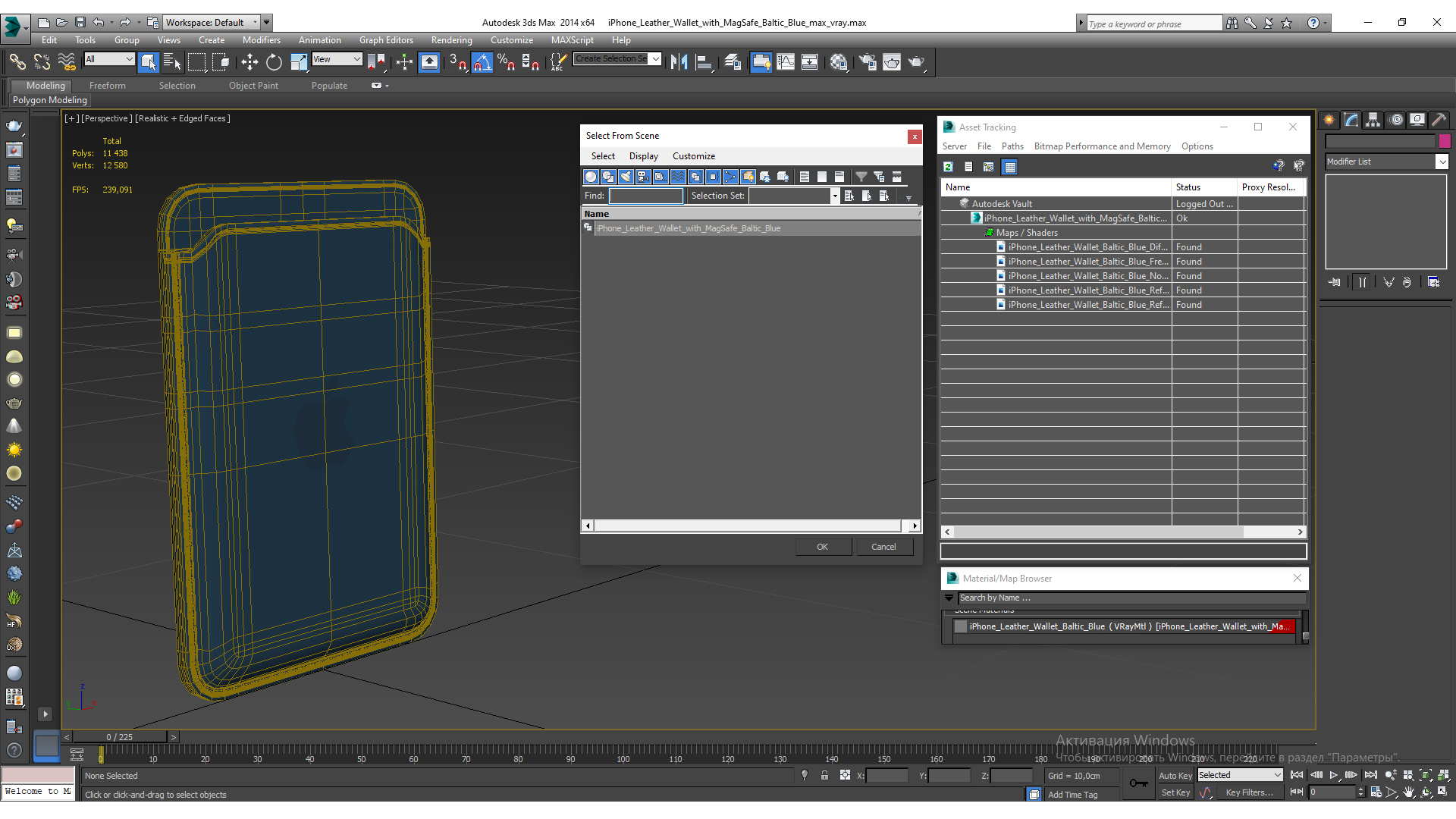This screenshot has height=819, width=1456.
Task: Click the pink object color swatch
Action: point(1445,141)
